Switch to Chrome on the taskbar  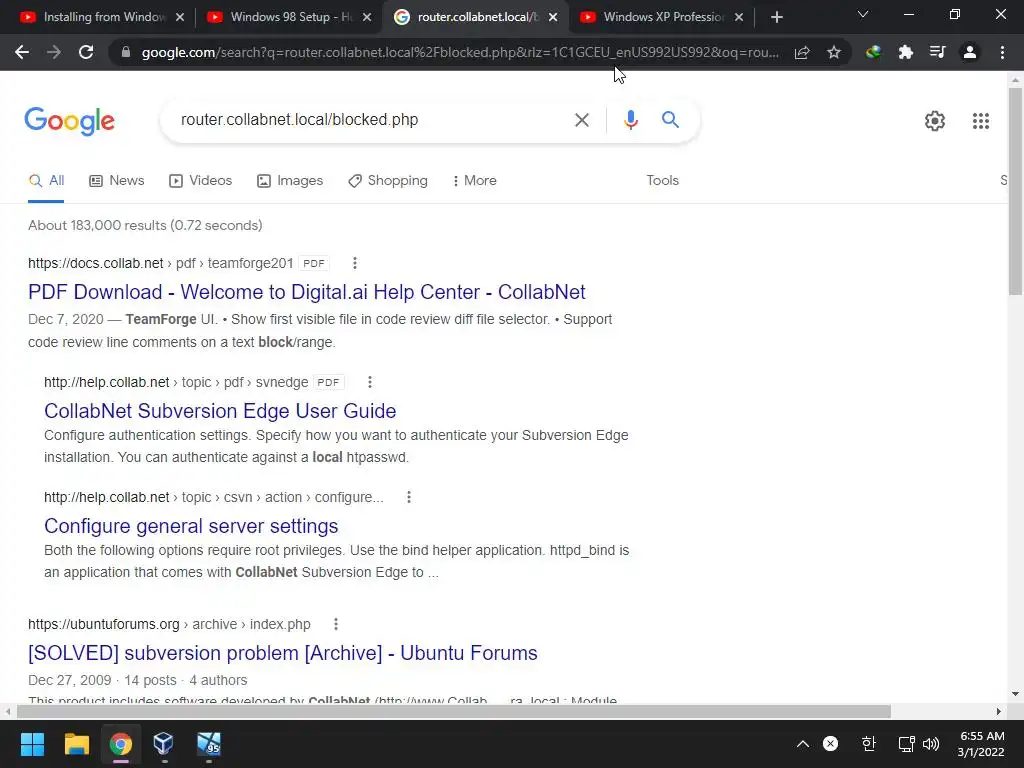coord(121,744)
